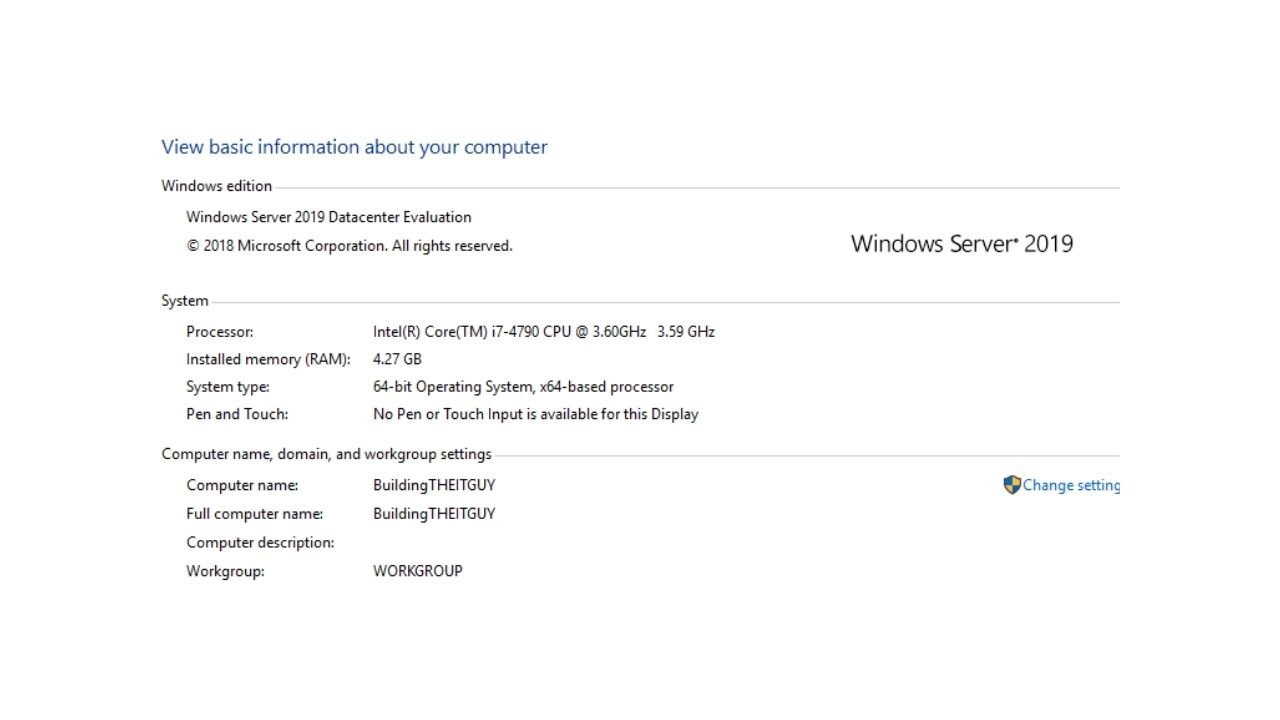Click the Computer name value 'BuildingTHEITGUY'

click(434, 485)
